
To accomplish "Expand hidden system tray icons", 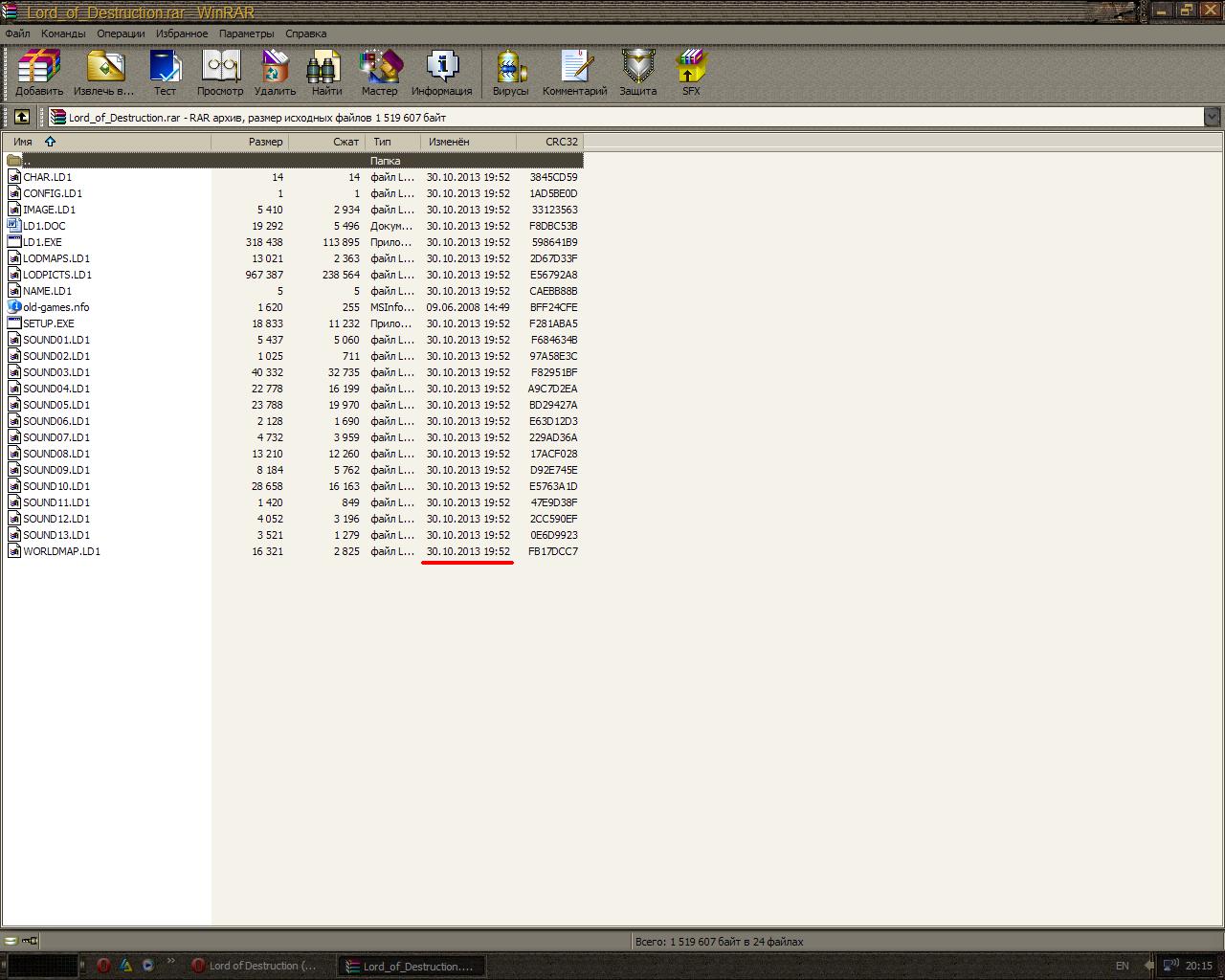I will point(1148,966).
